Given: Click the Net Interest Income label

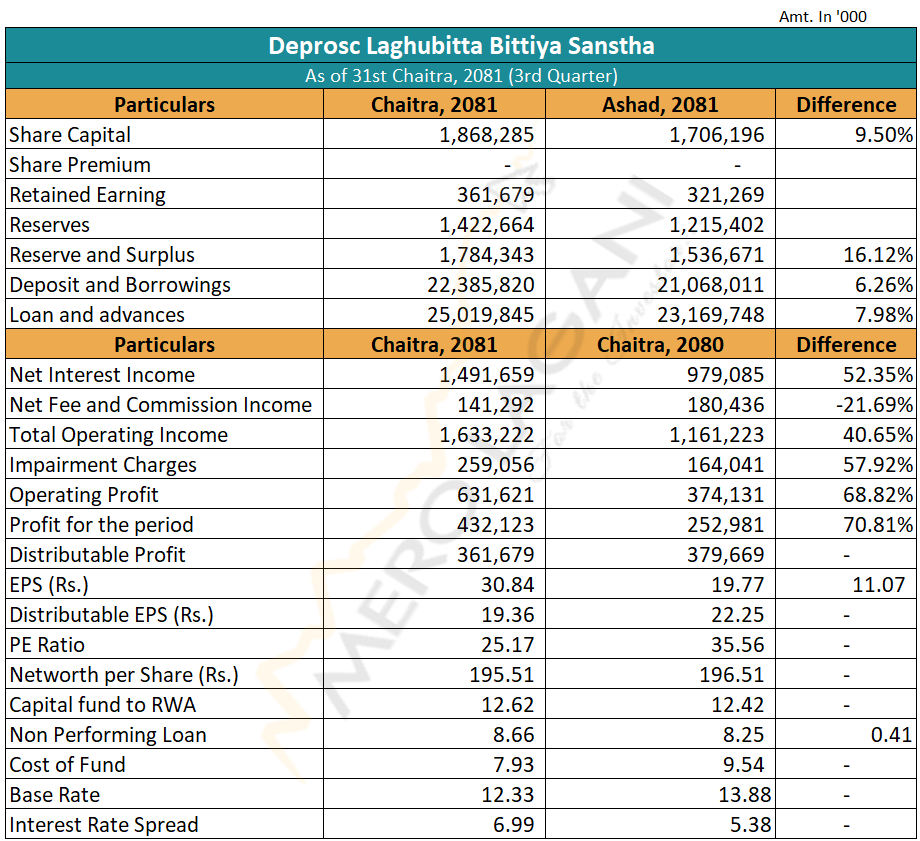Looking at the screenshot, I should point(102,375).
